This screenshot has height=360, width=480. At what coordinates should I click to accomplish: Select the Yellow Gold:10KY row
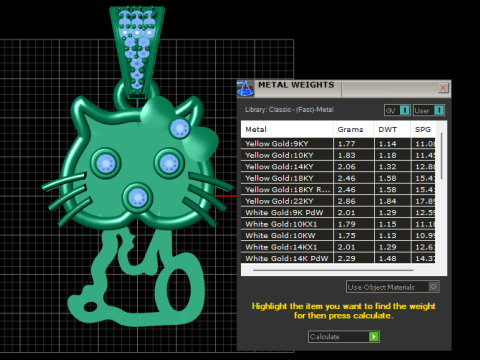(338, 155)
